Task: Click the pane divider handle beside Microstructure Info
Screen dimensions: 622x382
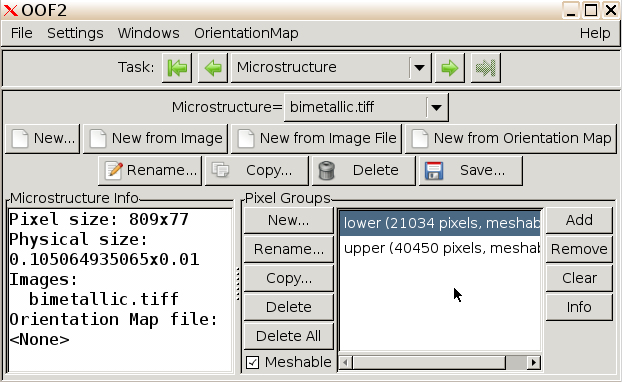Action: [238, 284]
